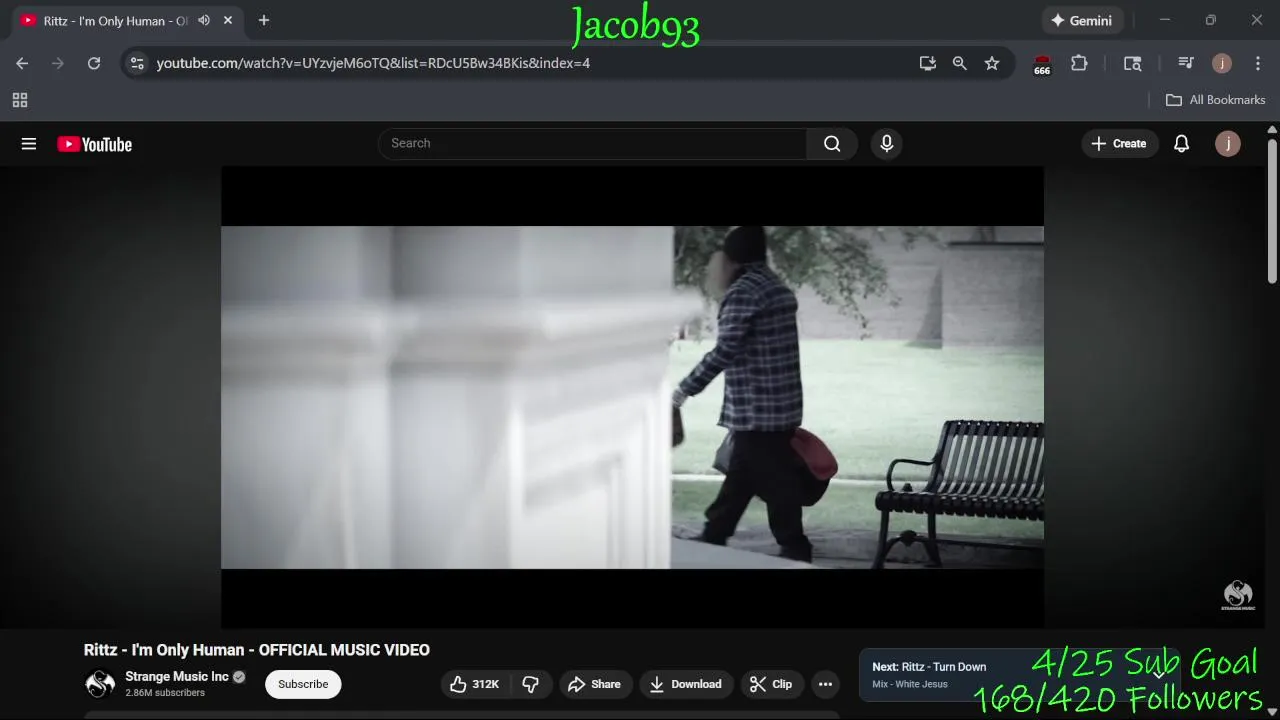Open the Chrome three-dot menu
Image resolution: width=1280 pixels, height=720 pixels.
(1258, 63)
